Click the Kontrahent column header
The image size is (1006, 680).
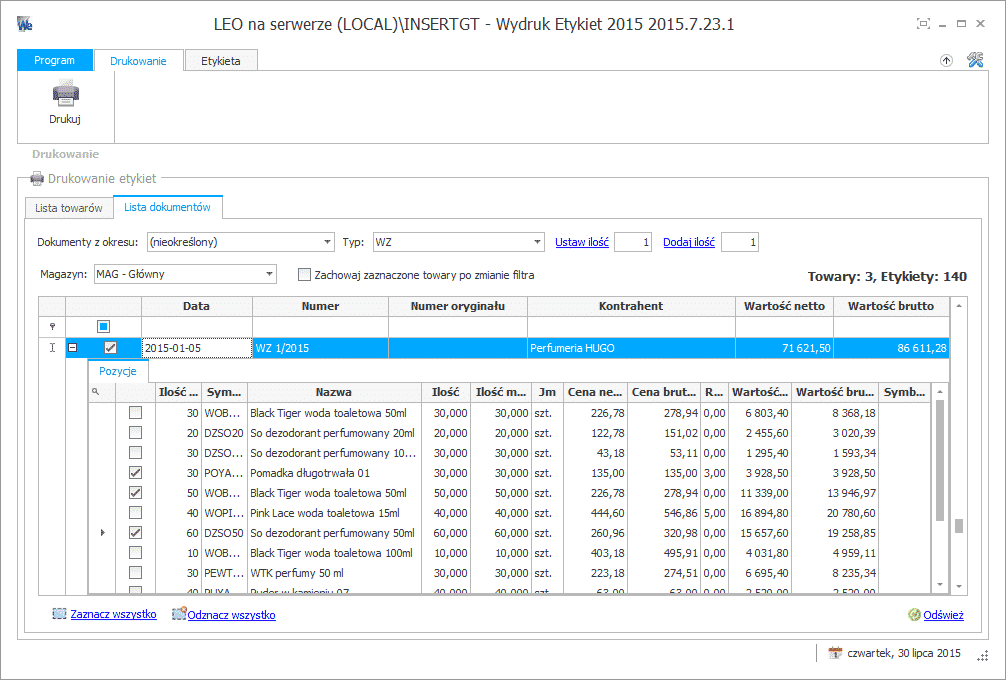631,306
